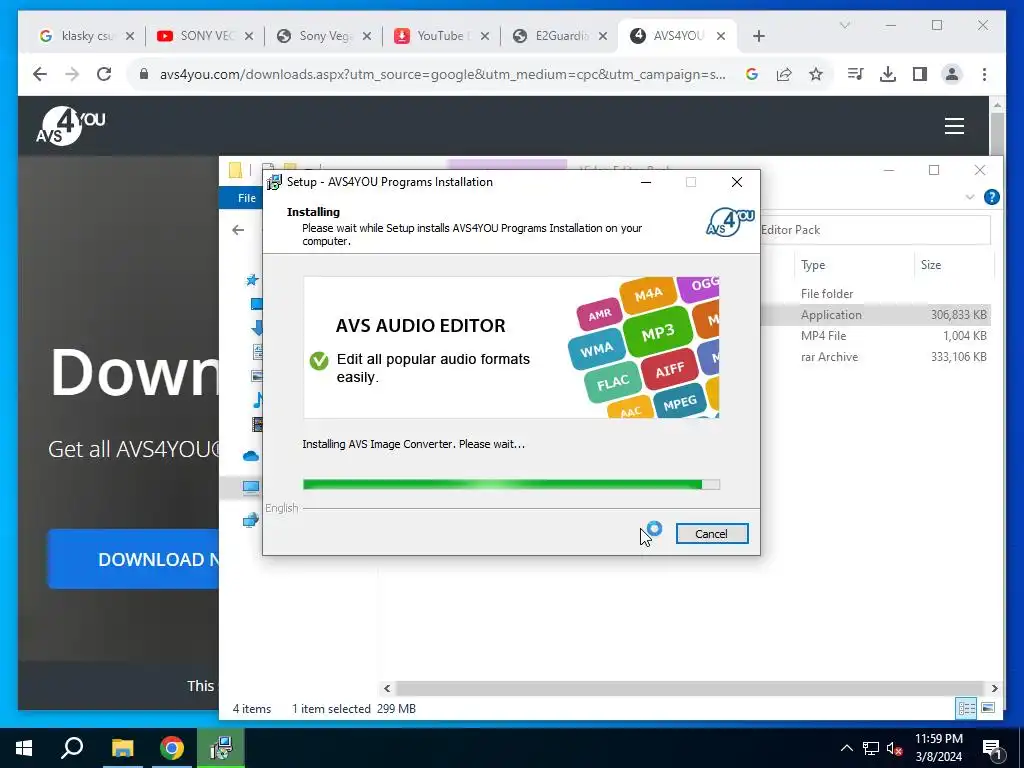Screen dimensions: 1024x768
Task: Share this page icon in Chrome
Action: click(784, 74)
